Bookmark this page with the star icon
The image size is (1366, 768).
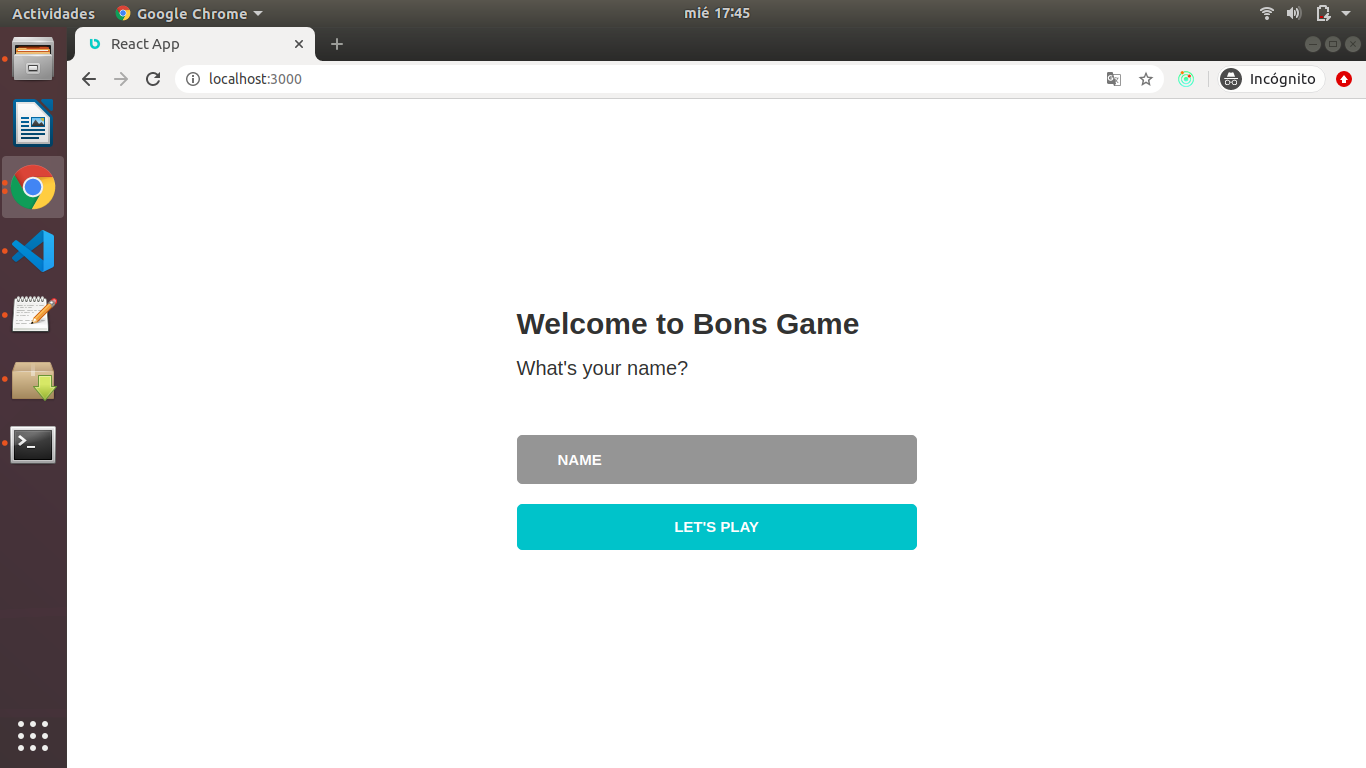point(1145,79)
